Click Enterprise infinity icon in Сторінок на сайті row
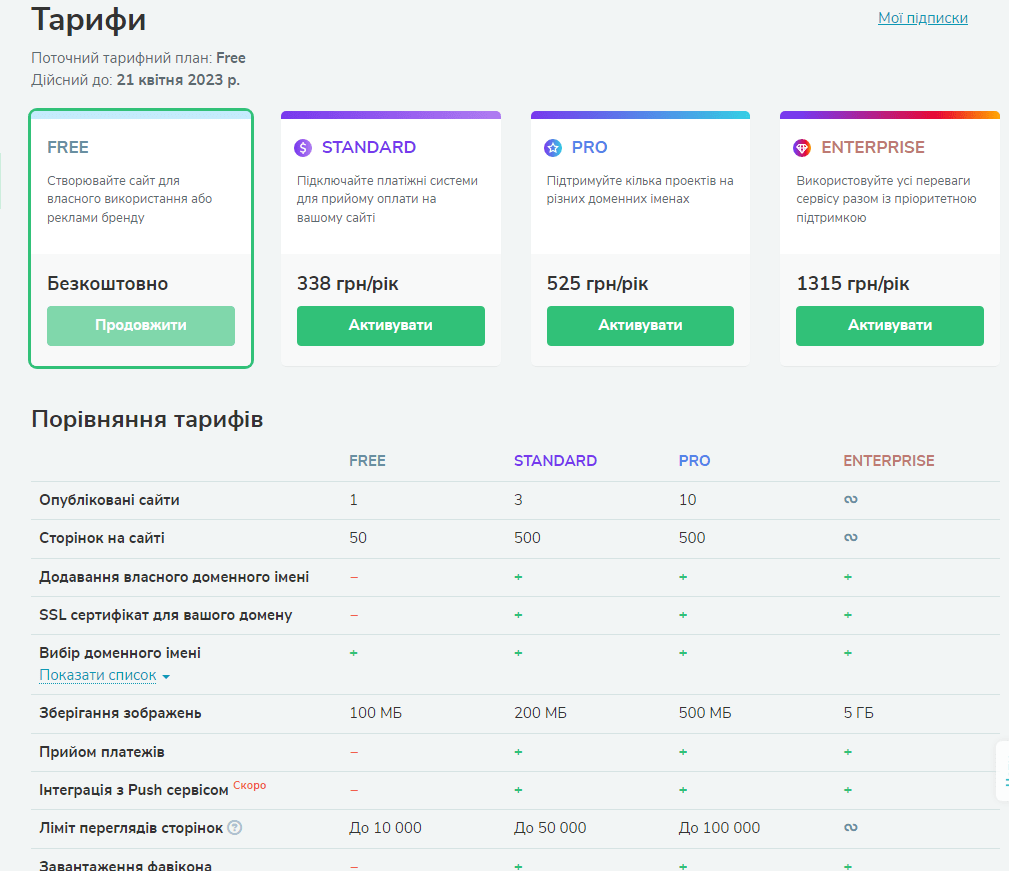 [x=850, y=538]
